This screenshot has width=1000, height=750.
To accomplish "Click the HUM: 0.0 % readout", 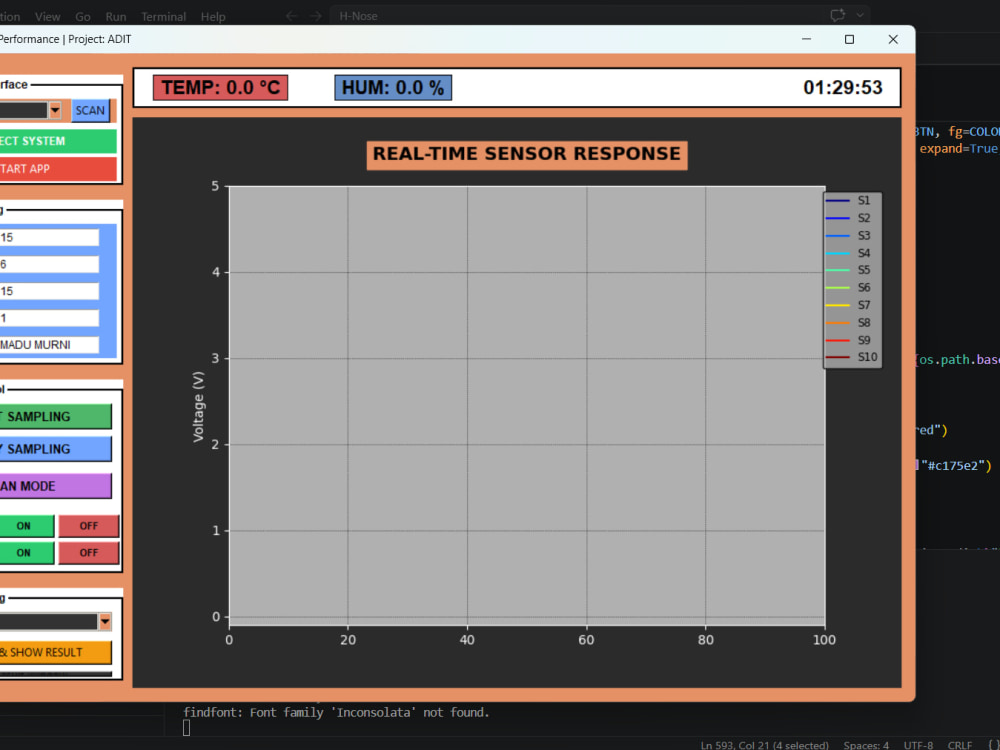I will [x=393, y=87].
